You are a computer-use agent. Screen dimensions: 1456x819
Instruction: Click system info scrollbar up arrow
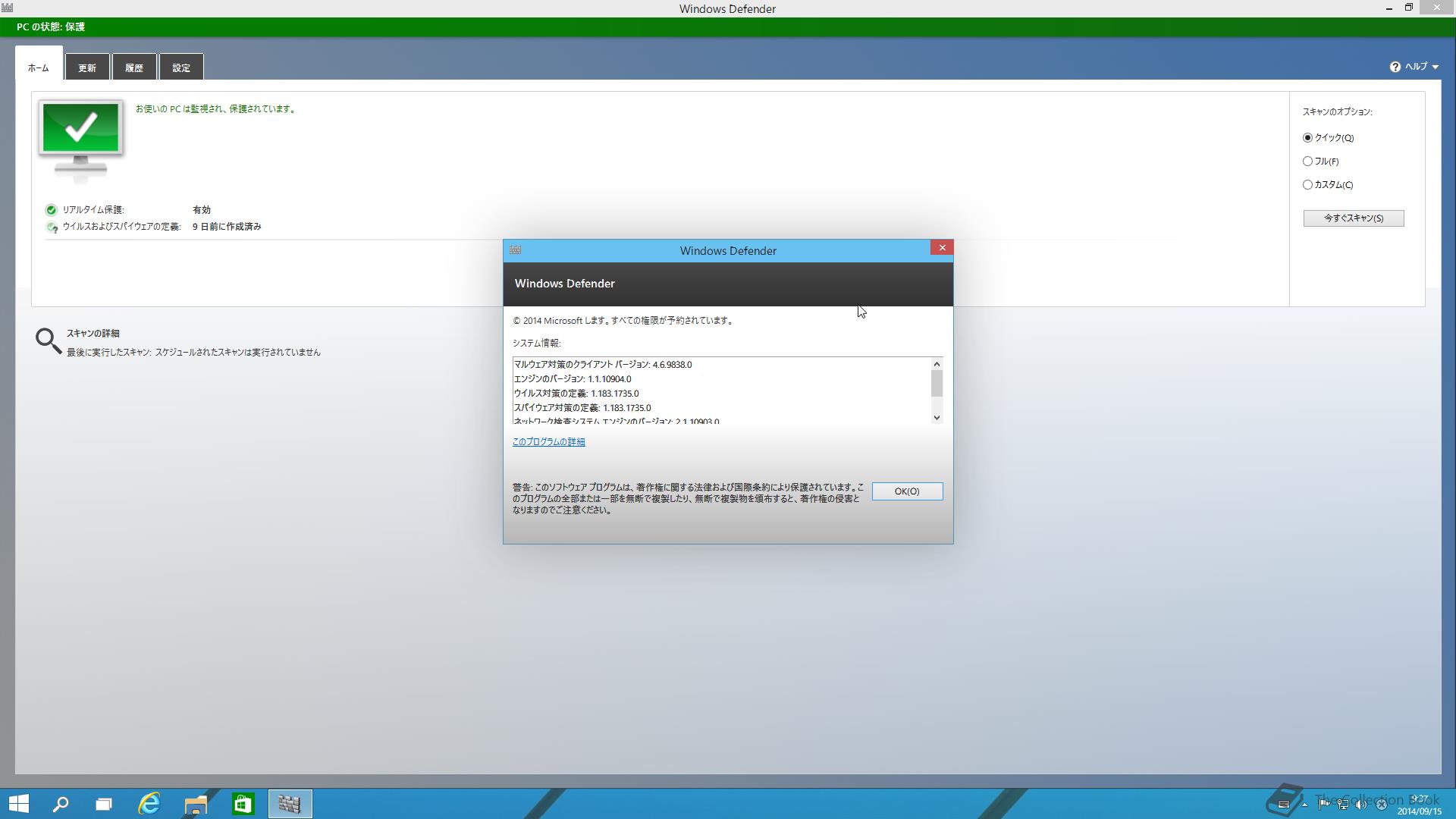[937, 364]
